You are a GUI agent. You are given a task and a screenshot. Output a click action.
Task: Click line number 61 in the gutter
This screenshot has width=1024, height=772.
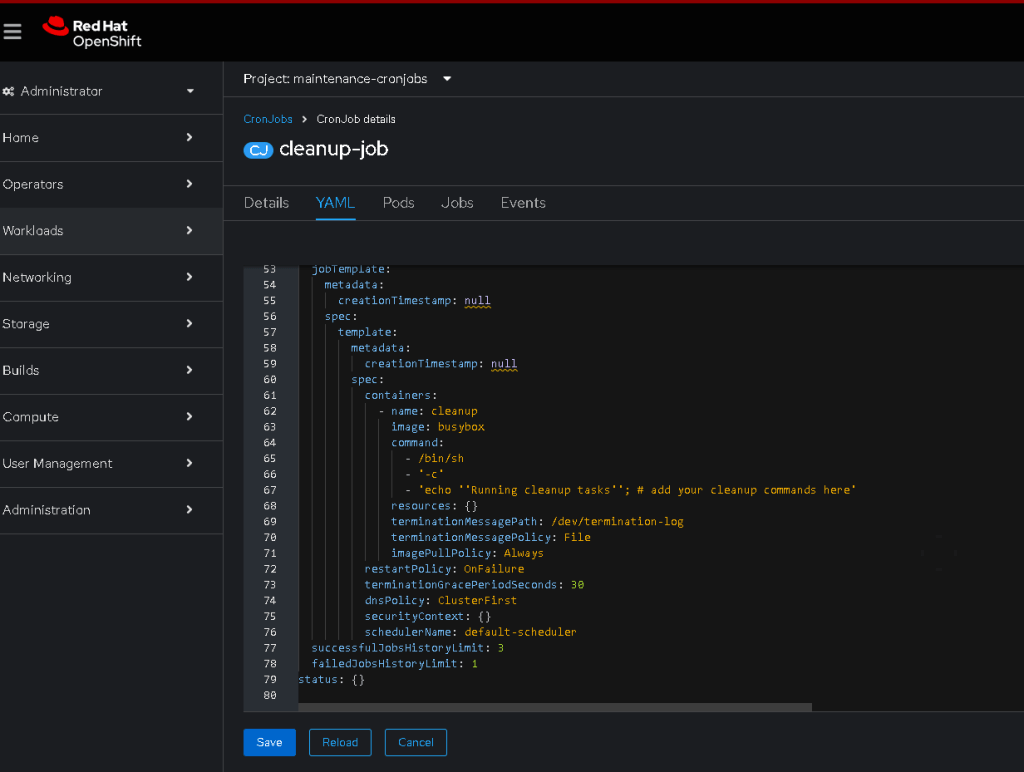pos(270,396)
